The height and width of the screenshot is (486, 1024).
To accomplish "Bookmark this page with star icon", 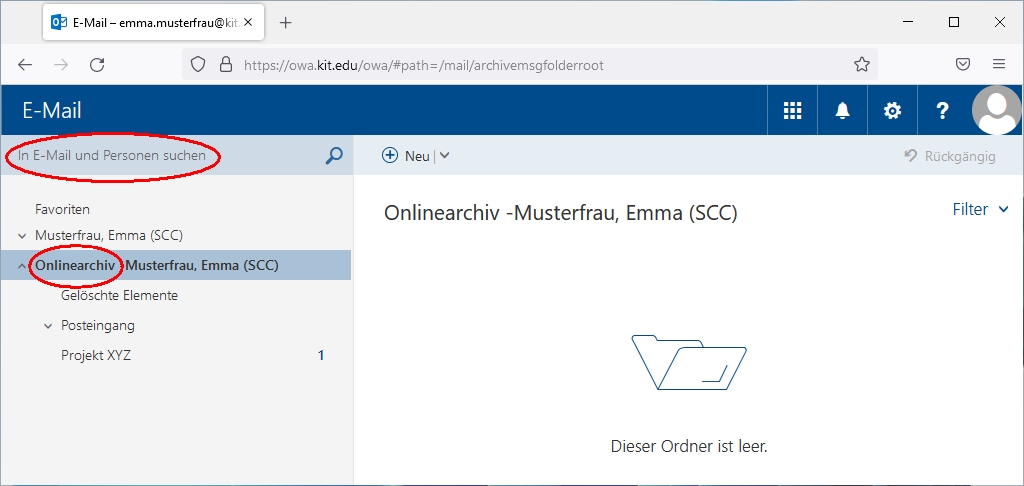I will pos(861,65).
